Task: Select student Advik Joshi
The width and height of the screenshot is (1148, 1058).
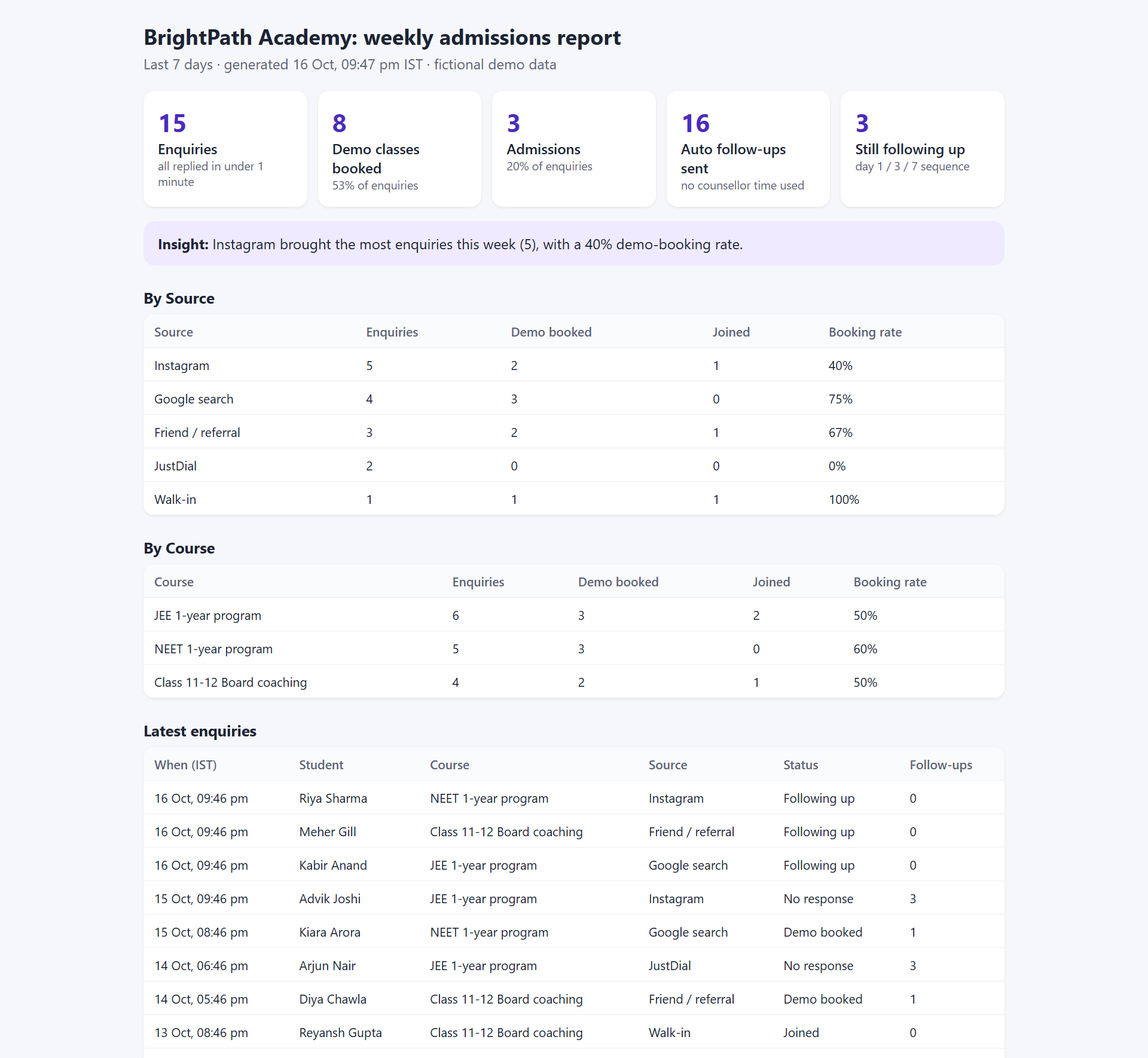Action: [x=330, y=898]
